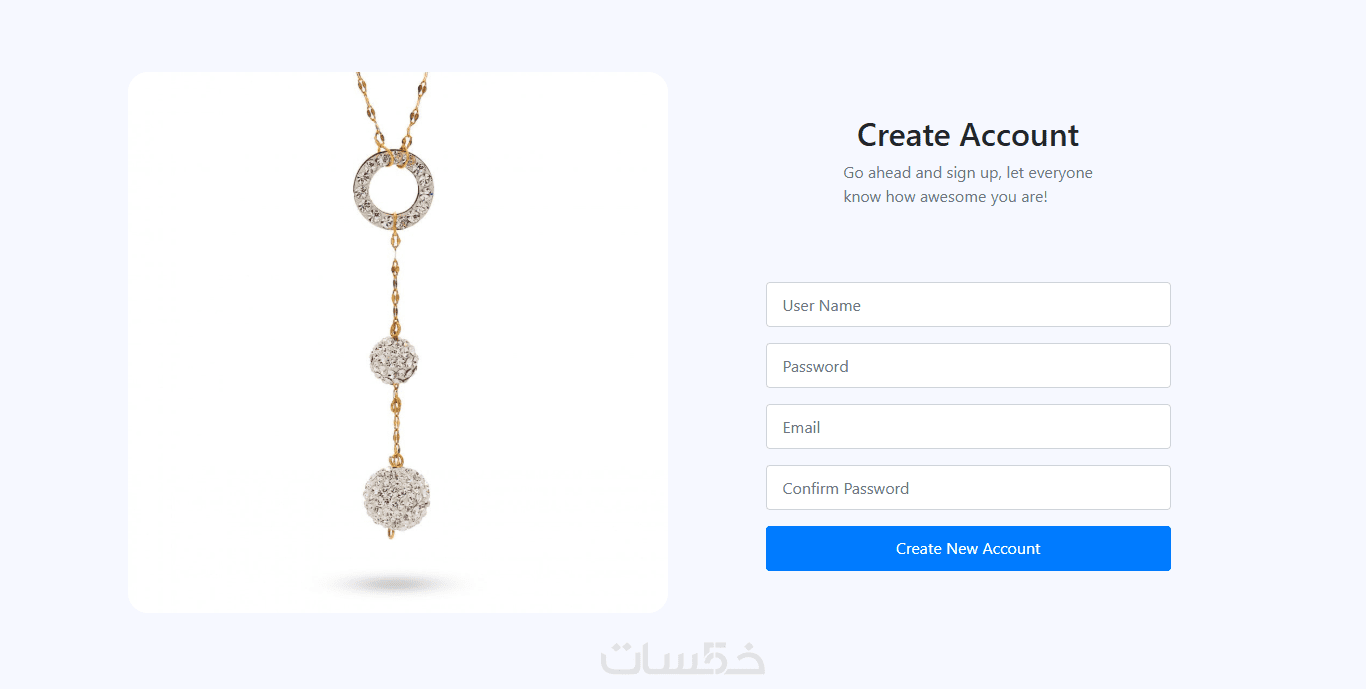The width and height of the screenshot is (1366, 689).
Task: Click the gold chain above the ring
Action: pyautogui.click(x=392, y=110)
